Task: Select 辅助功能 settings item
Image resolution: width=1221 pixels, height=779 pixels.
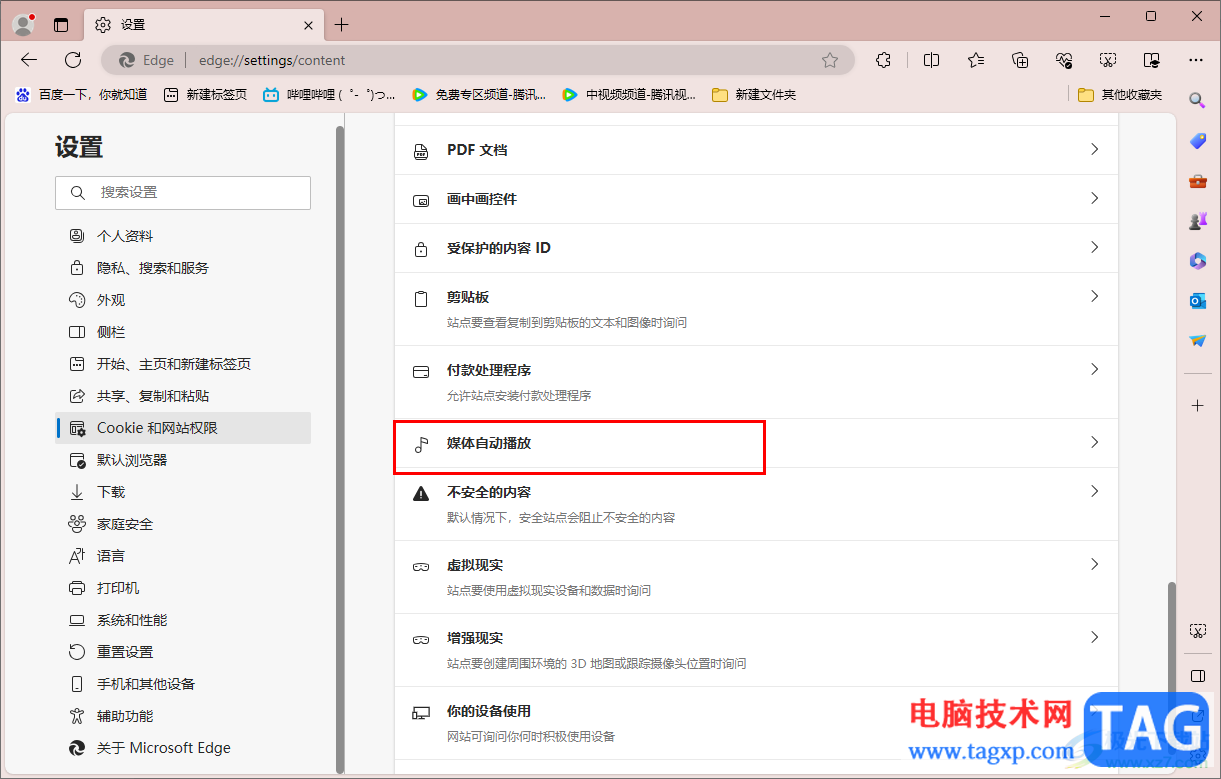Action: (183, 716)
